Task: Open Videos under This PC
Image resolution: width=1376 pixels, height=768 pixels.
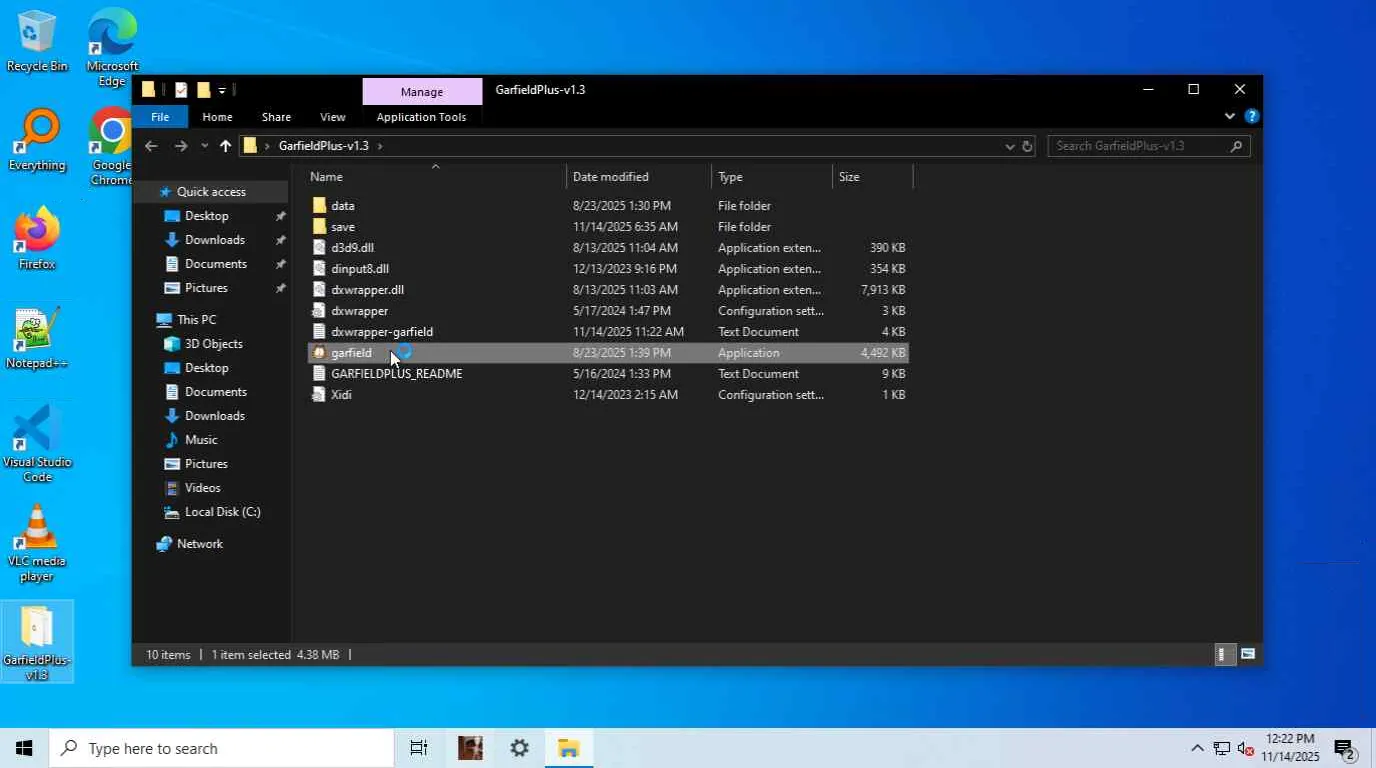Action: pyautogui.click(x=203, y=488)
